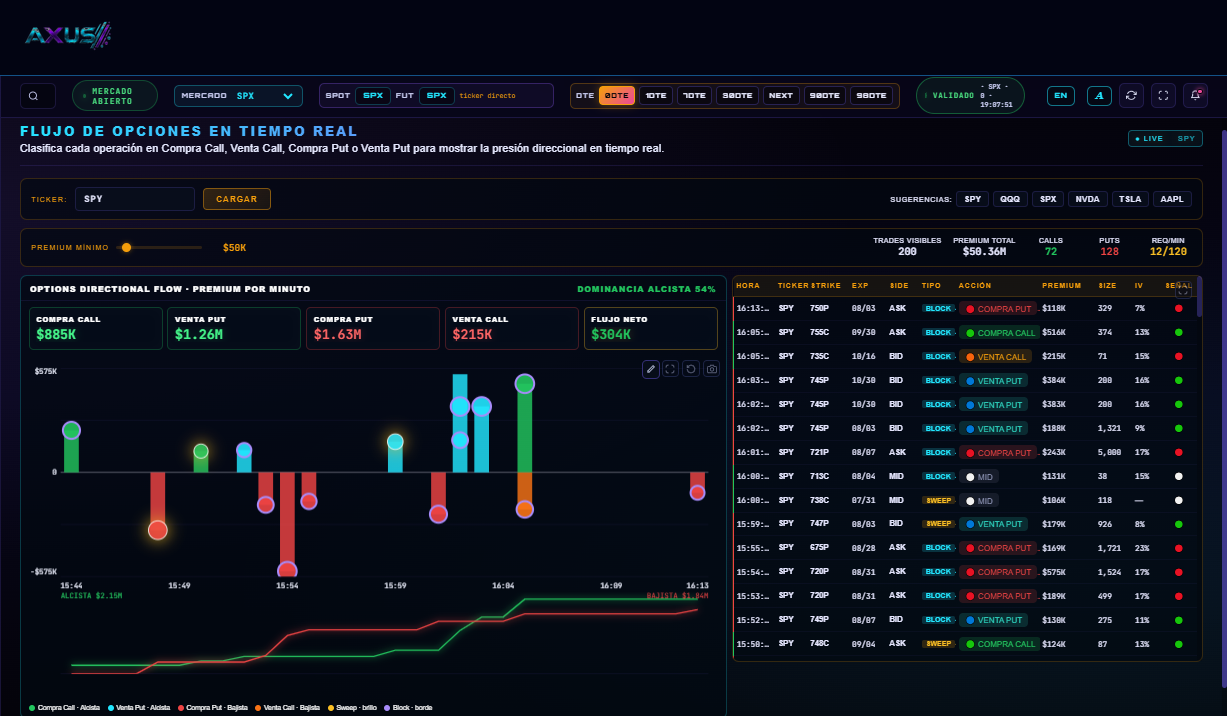The width and height of the screenshot is (1227, 716).
Task: Select the NEXT expiration tab
Action: 781,96
